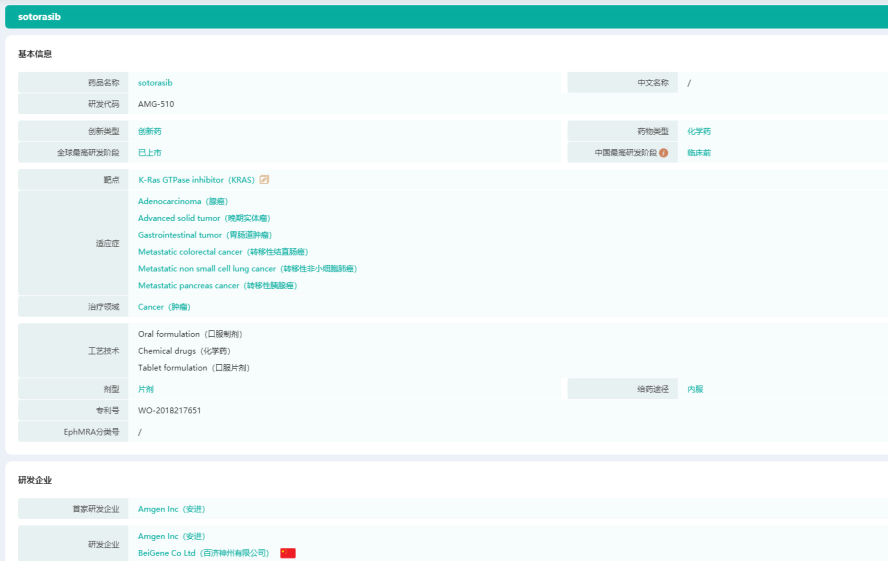The image size is (888, 561).
Task: Click the 中文名称 field label
Action: [x=653, y=83]
